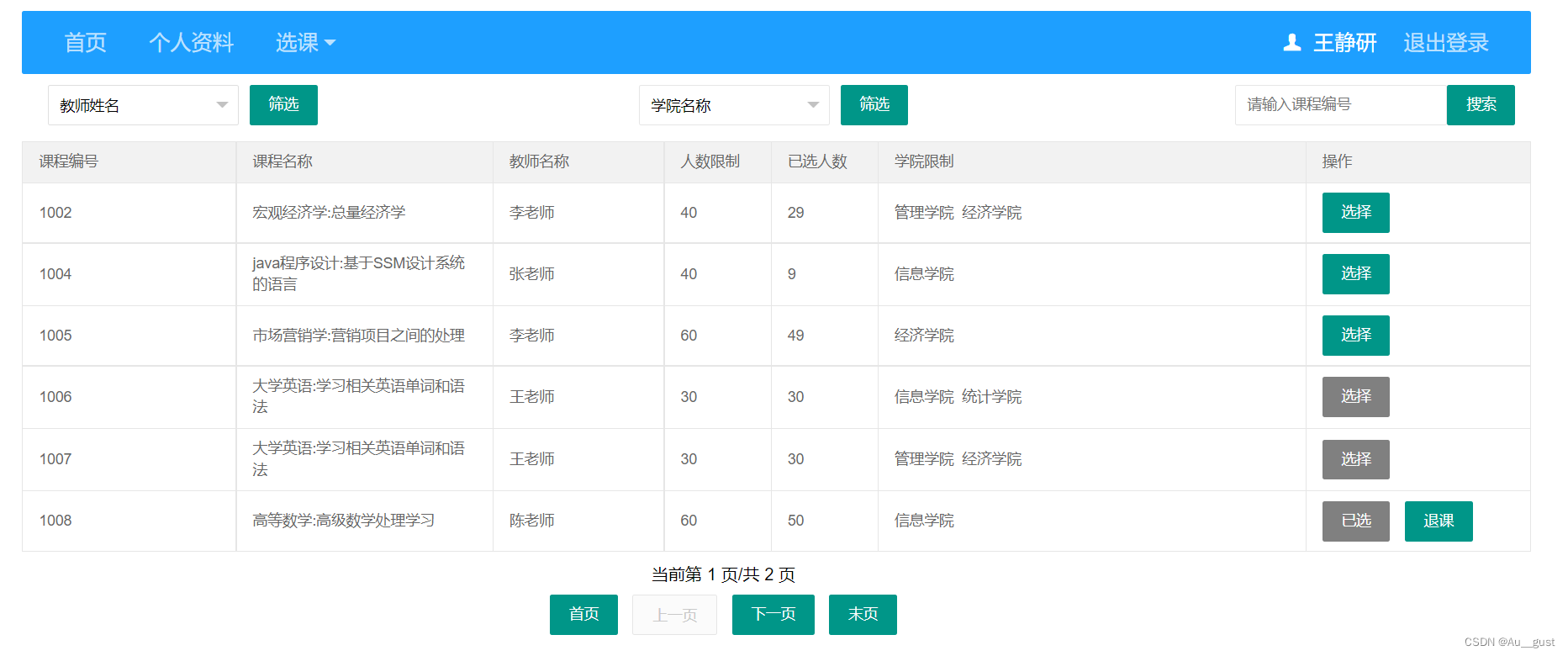
Task: Click 筛选 button next to 教师姓名
Action: (x=283, y=104)
